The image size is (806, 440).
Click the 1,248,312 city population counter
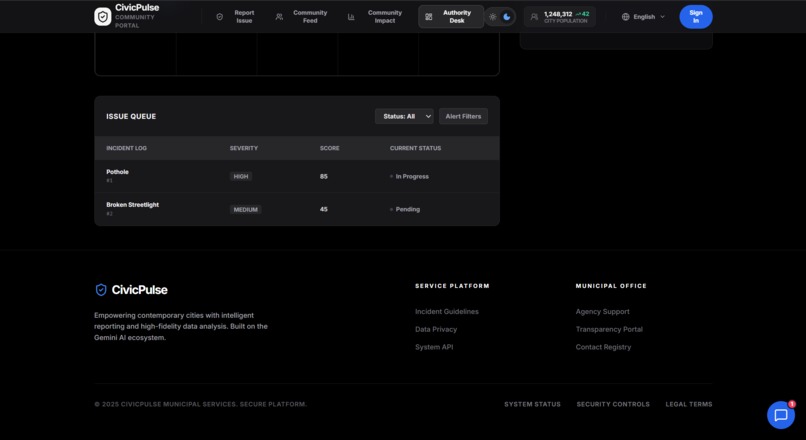pyautogui.click(x=560, y=16)
